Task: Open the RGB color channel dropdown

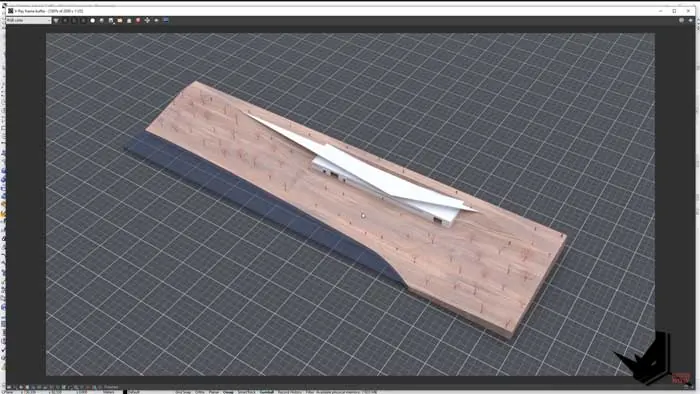Action: [x=29, y=20]
